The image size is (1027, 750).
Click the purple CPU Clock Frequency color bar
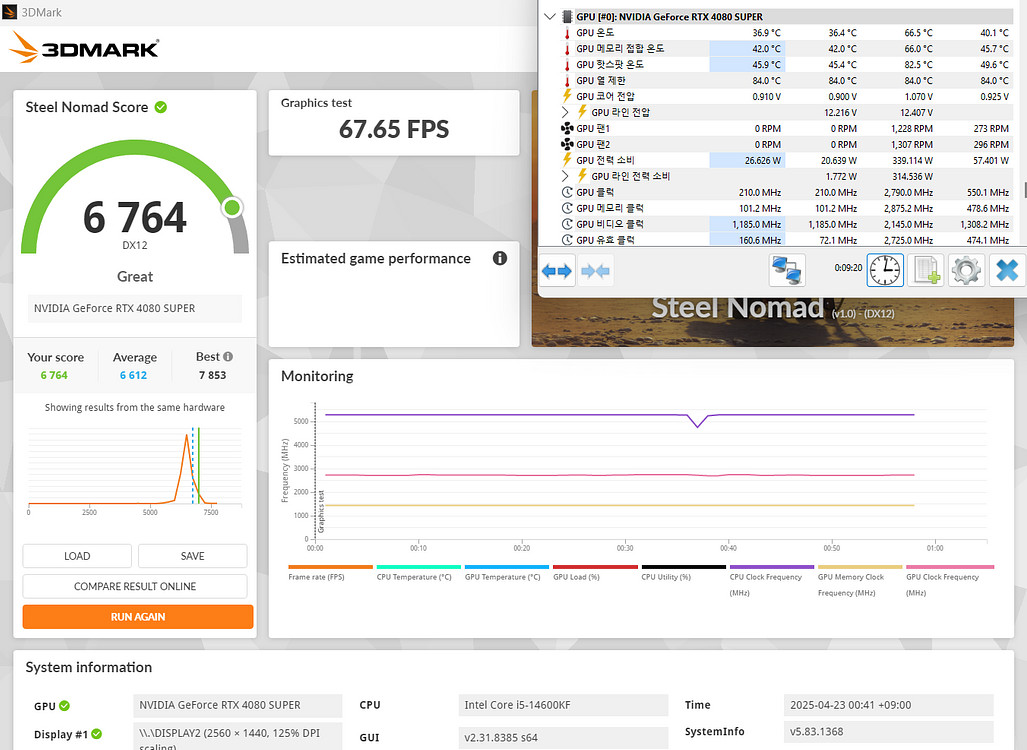coord(772,567)
